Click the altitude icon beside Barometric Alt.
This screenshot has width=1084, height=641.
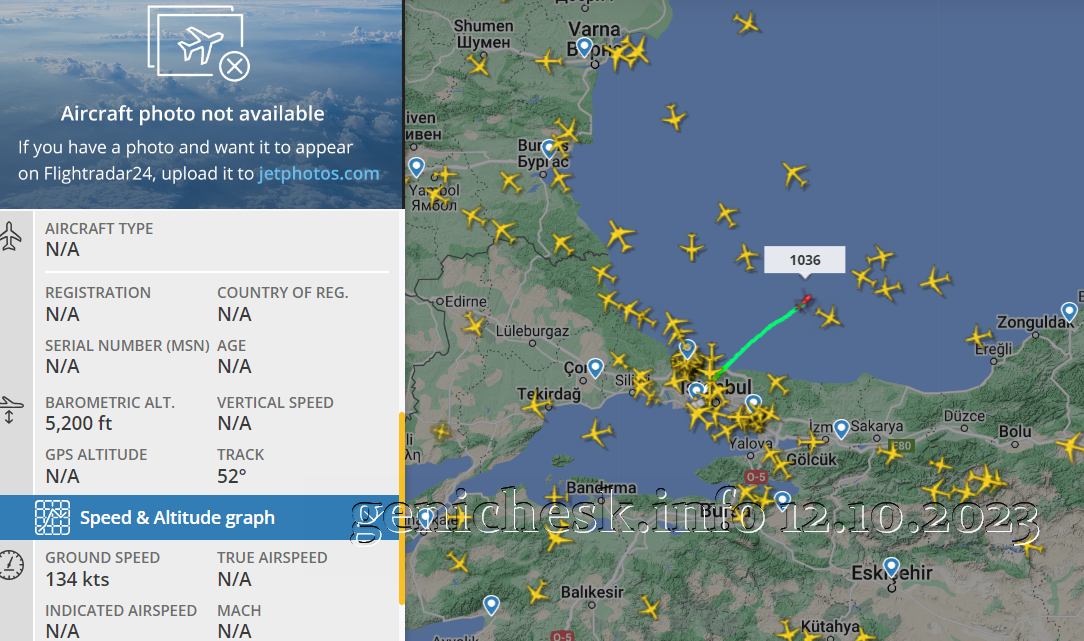click(10, 409)
